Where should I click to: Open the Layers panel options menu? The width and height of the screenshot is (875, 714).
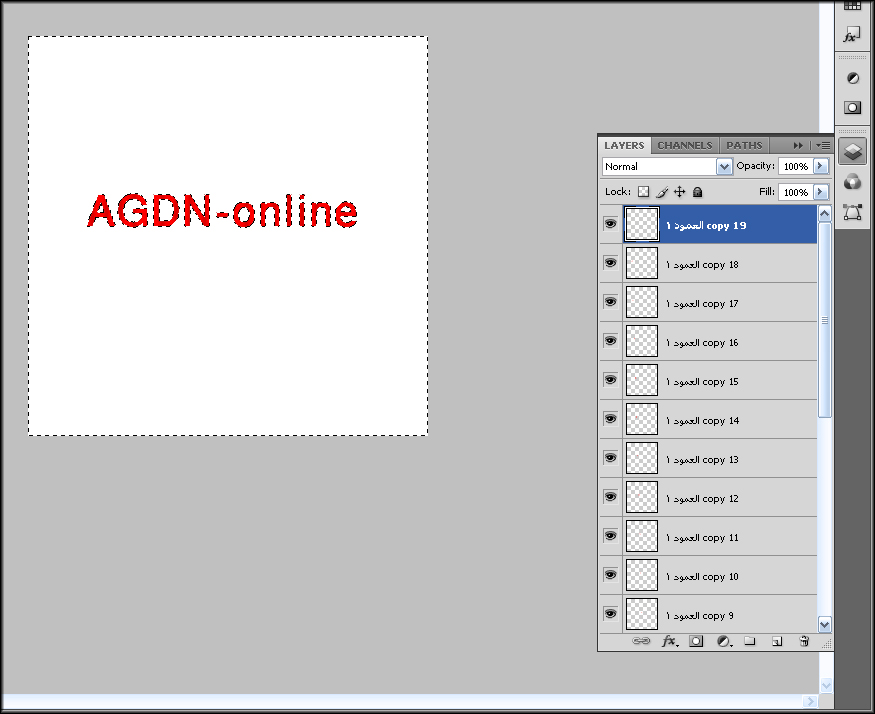(x=823, y=145)
